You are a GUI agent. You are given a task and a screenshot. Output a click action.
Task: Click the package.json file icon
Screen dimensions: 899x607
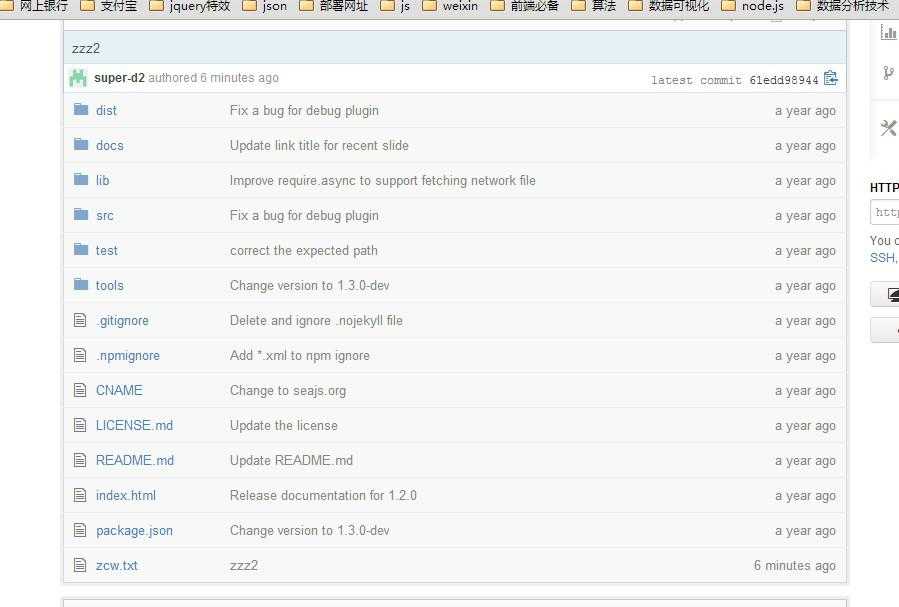click(80, 530)
